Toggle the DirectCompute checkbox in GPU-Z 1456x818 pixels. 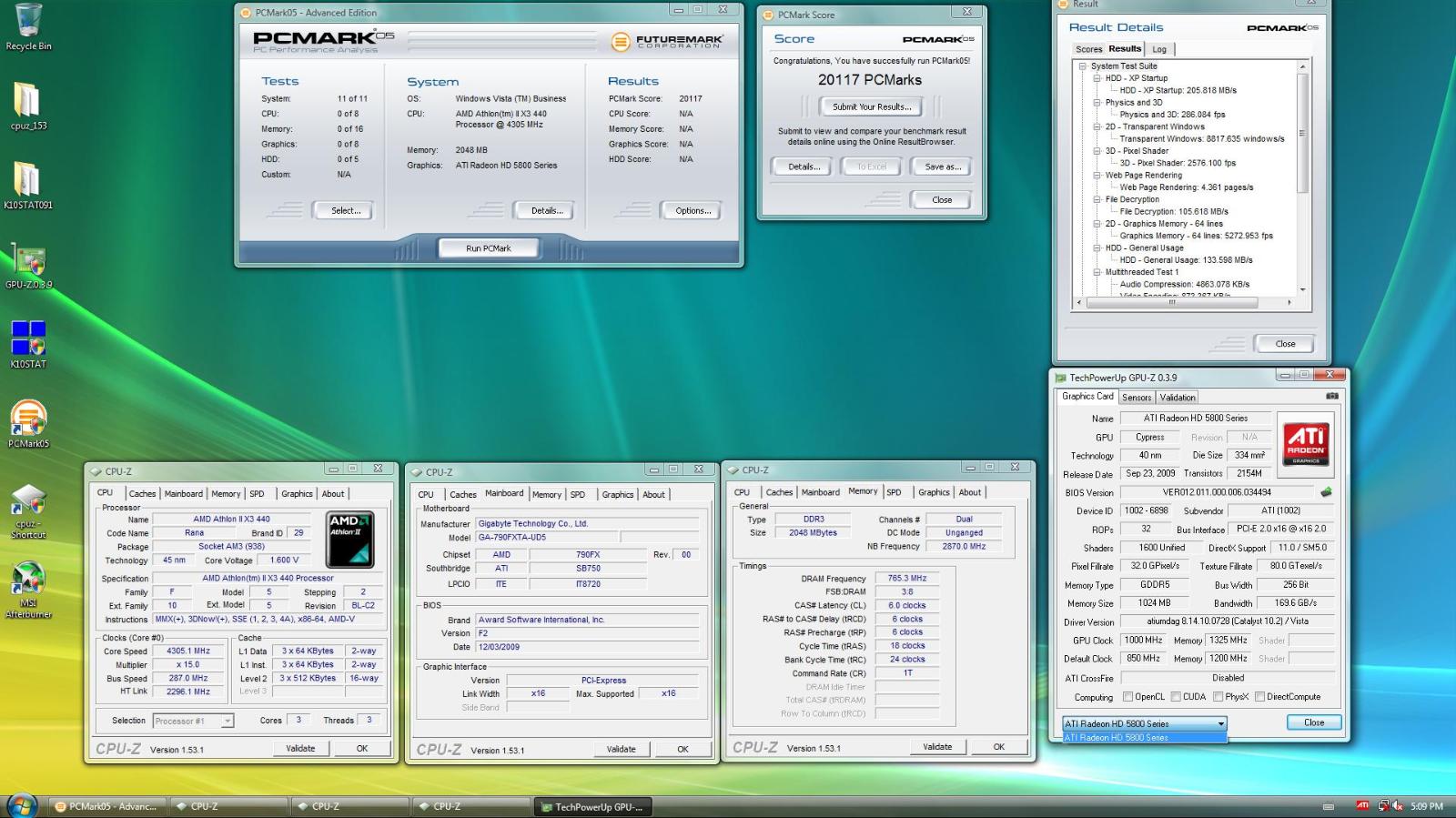(x=1259, y=697)
